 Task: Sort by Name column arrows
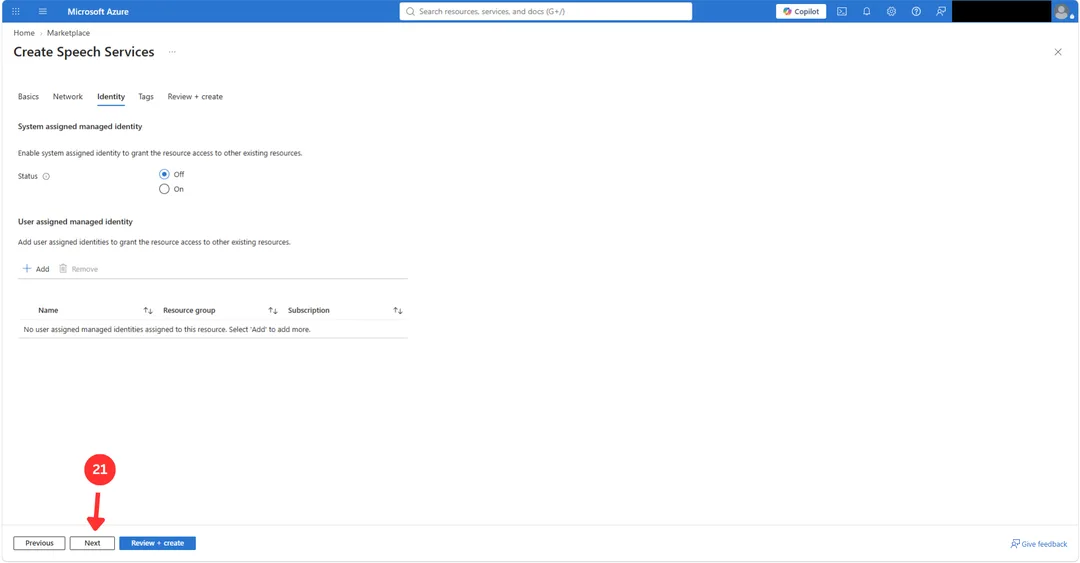click(x=148, y=311)
